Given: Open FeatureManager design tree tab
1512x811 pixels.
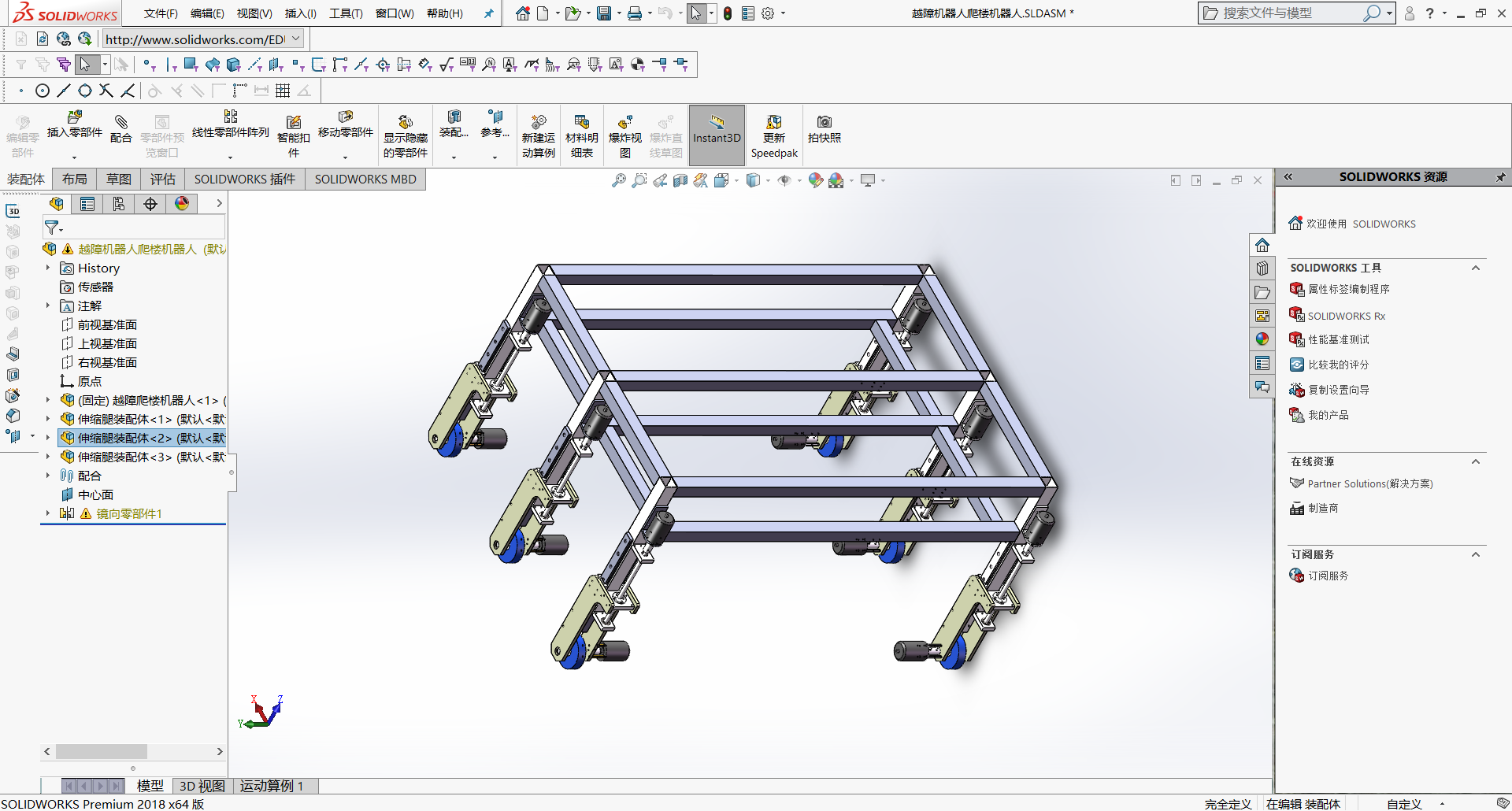Looking at the screenshot, I should (57, 204).
